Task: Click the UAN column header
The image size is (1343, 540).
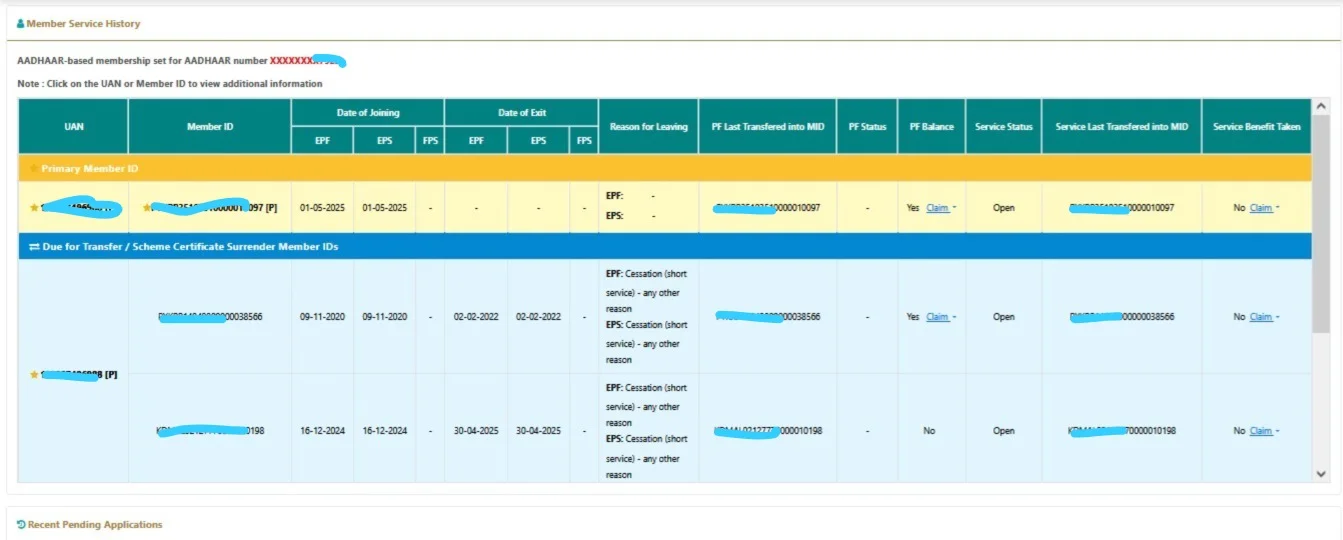Action: 73,127
